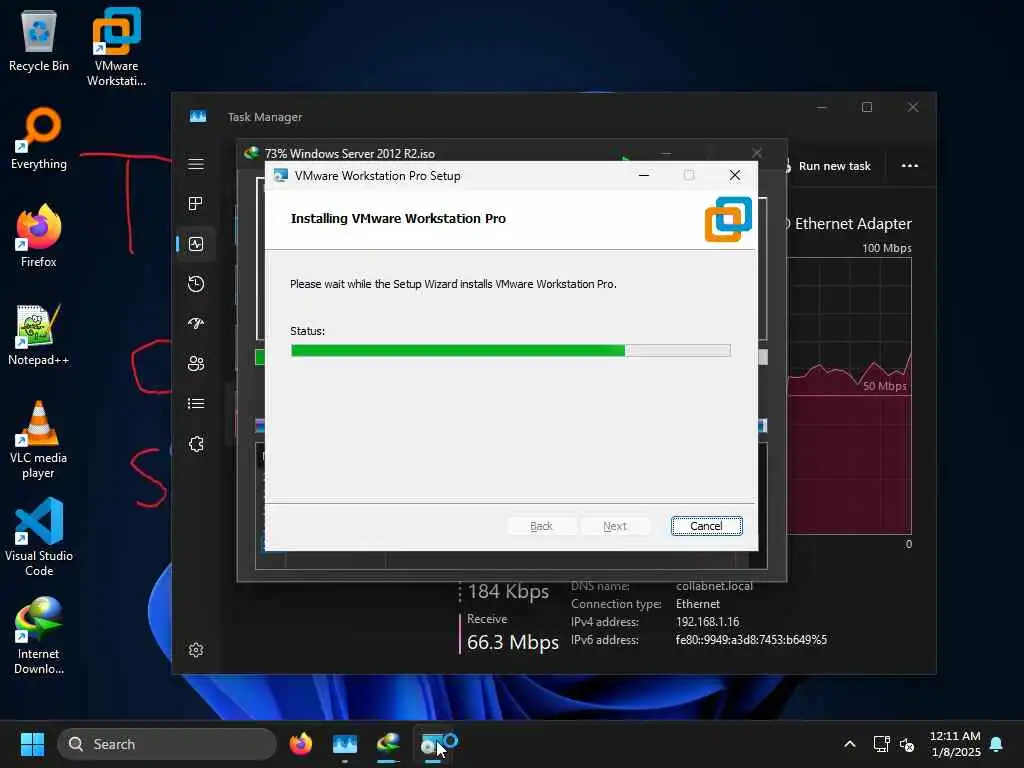The width and height of the screenshot is (1024, 768).
Task: Click the 184 Kbps send value
Action: pos(508,592)
